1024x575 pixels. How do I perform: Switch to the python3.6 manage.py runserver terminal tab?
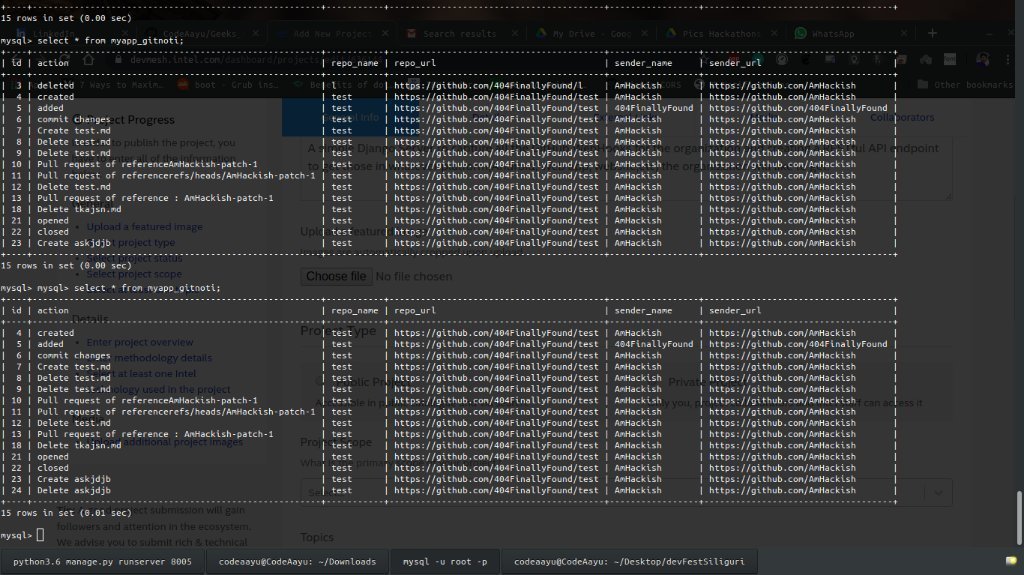103,561
